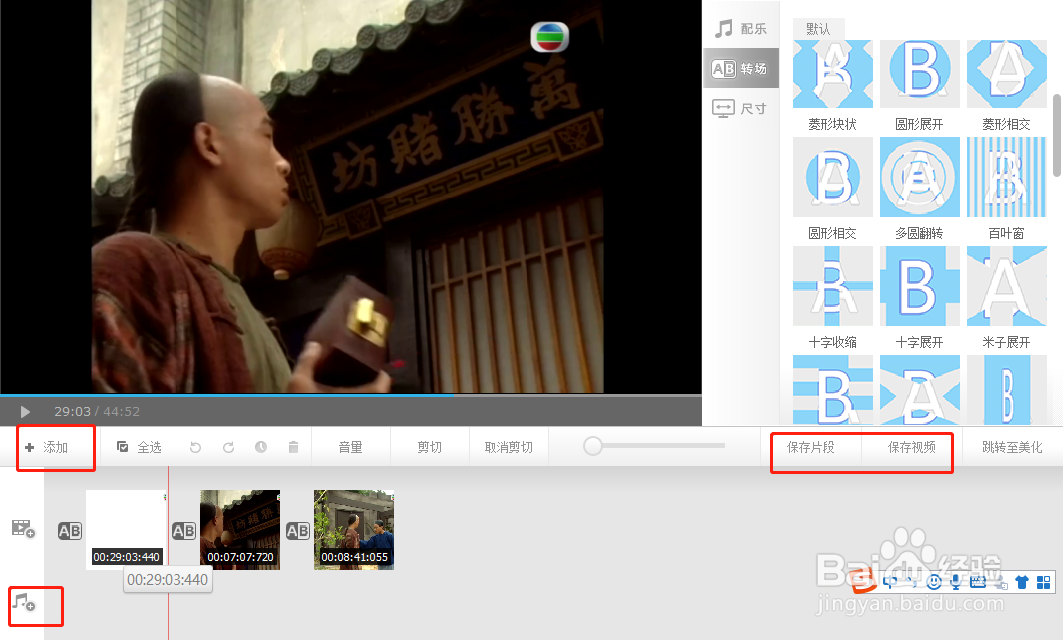
Task: Select the 默认 category tab
Action: tap(818, 28)
